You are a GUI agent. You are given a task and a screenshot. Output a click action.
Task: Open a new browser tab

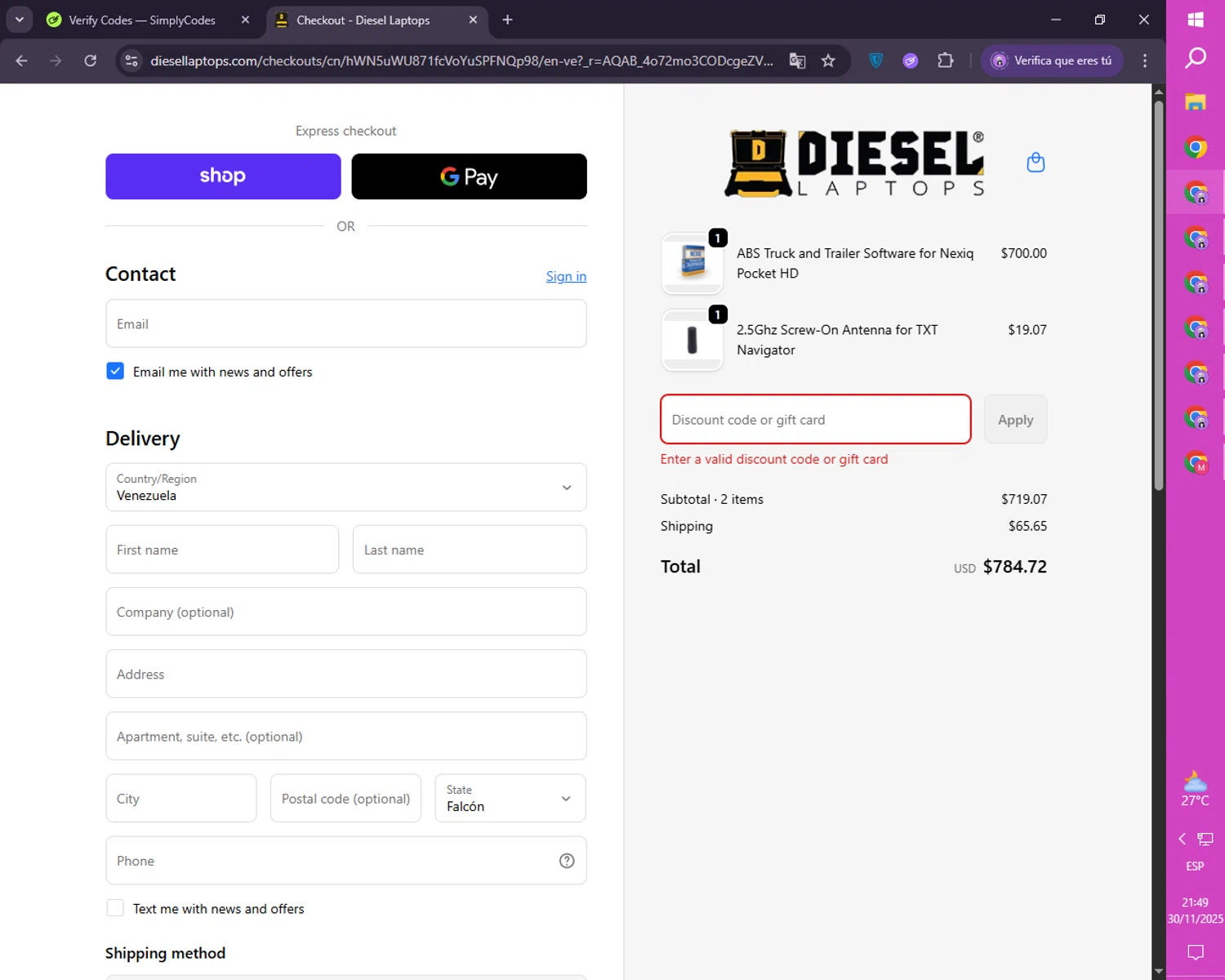coord(507,20)
